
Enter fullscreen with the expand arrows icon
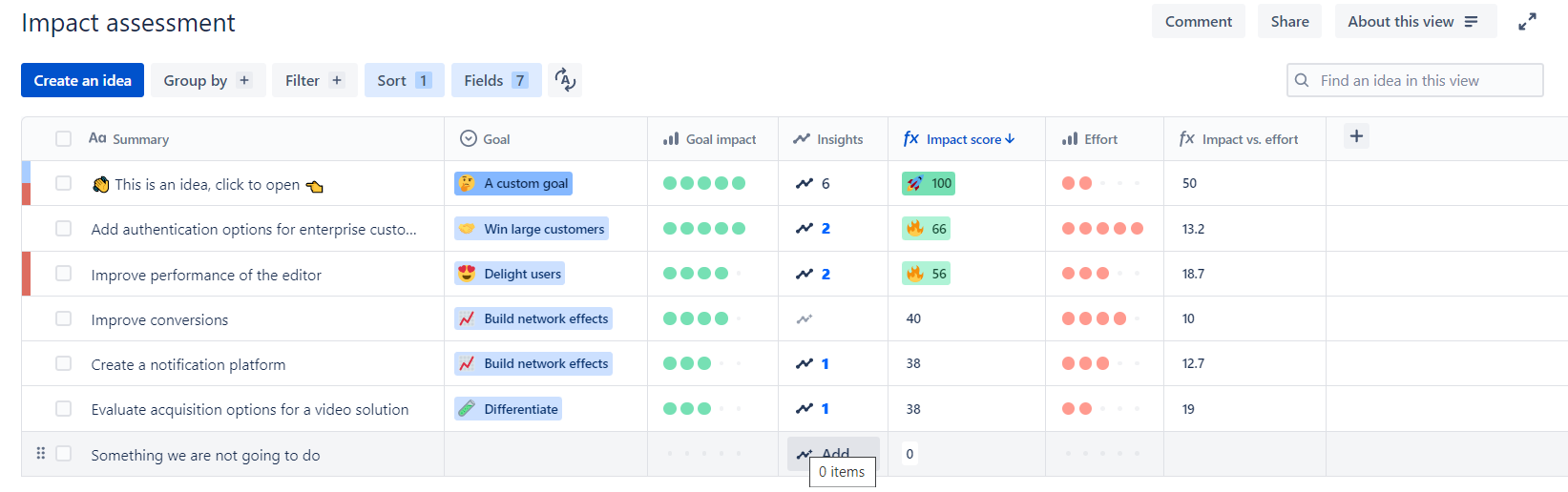(x=1527, y=22)
